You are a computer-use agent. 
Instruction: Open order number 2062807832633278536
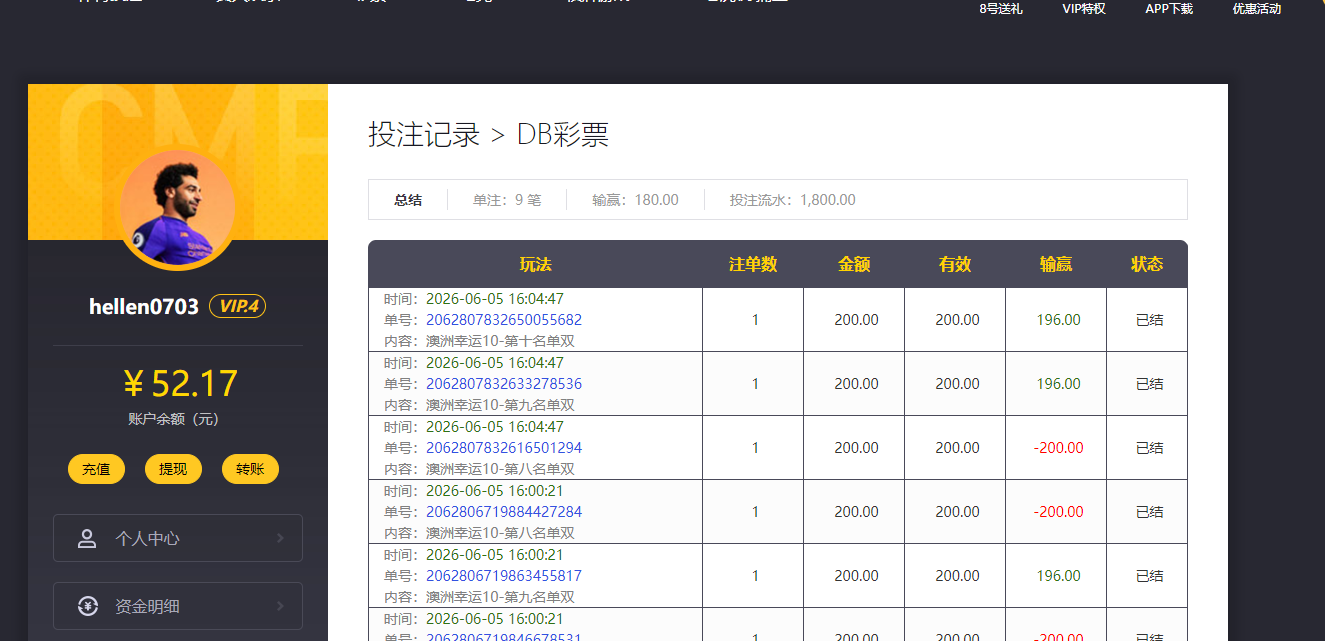point(504,384)
